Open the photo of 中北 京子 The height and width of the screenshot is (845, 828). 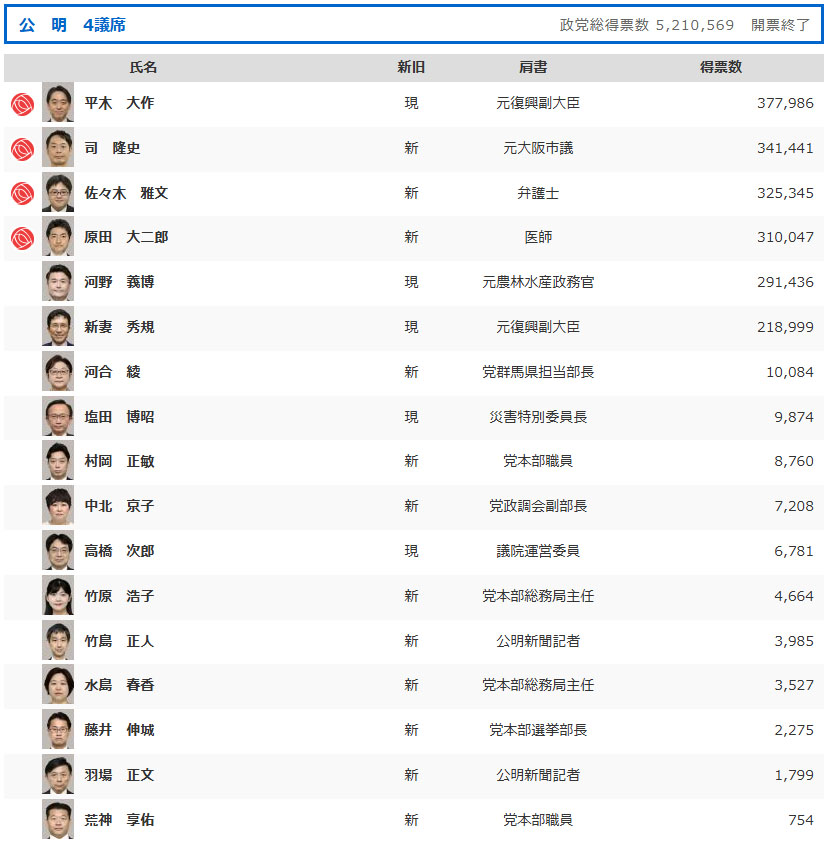pyautogui.click(x=58, y=506)
